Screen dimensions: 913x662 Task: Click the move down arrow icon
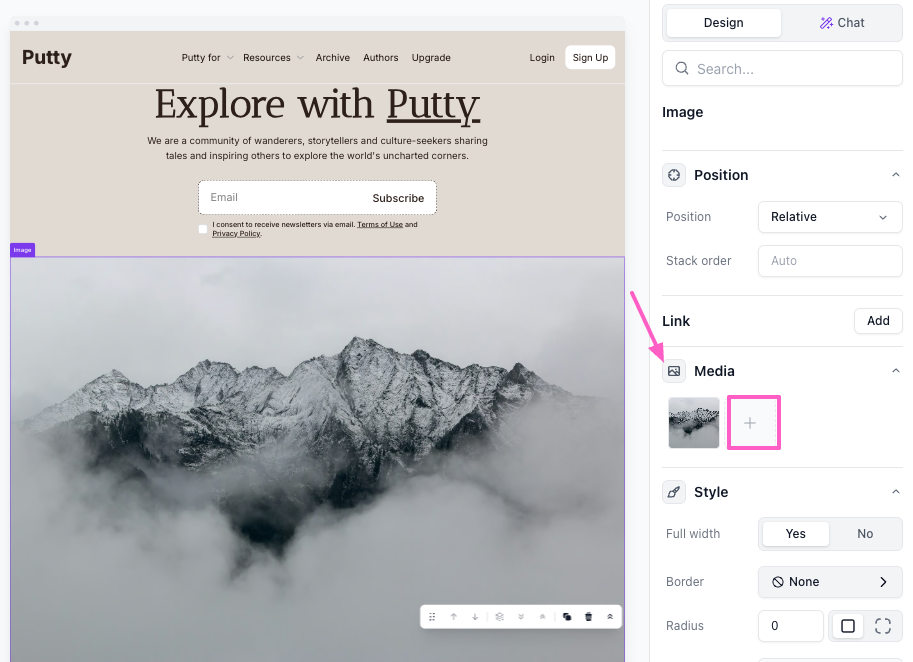tap(475, 617)
